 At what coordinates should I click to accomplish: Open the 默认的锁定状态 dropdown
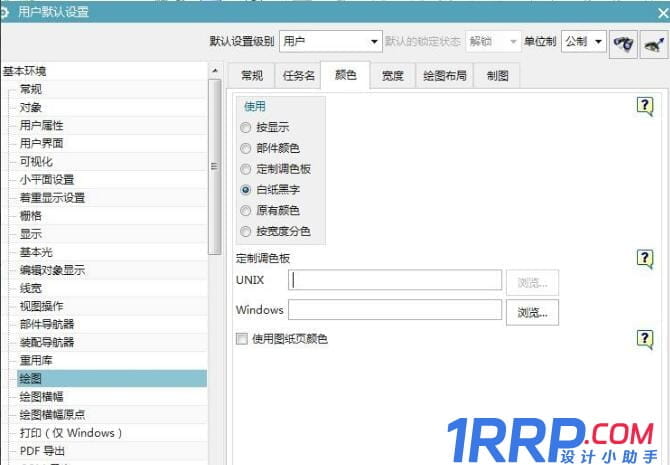coord(493,41)
